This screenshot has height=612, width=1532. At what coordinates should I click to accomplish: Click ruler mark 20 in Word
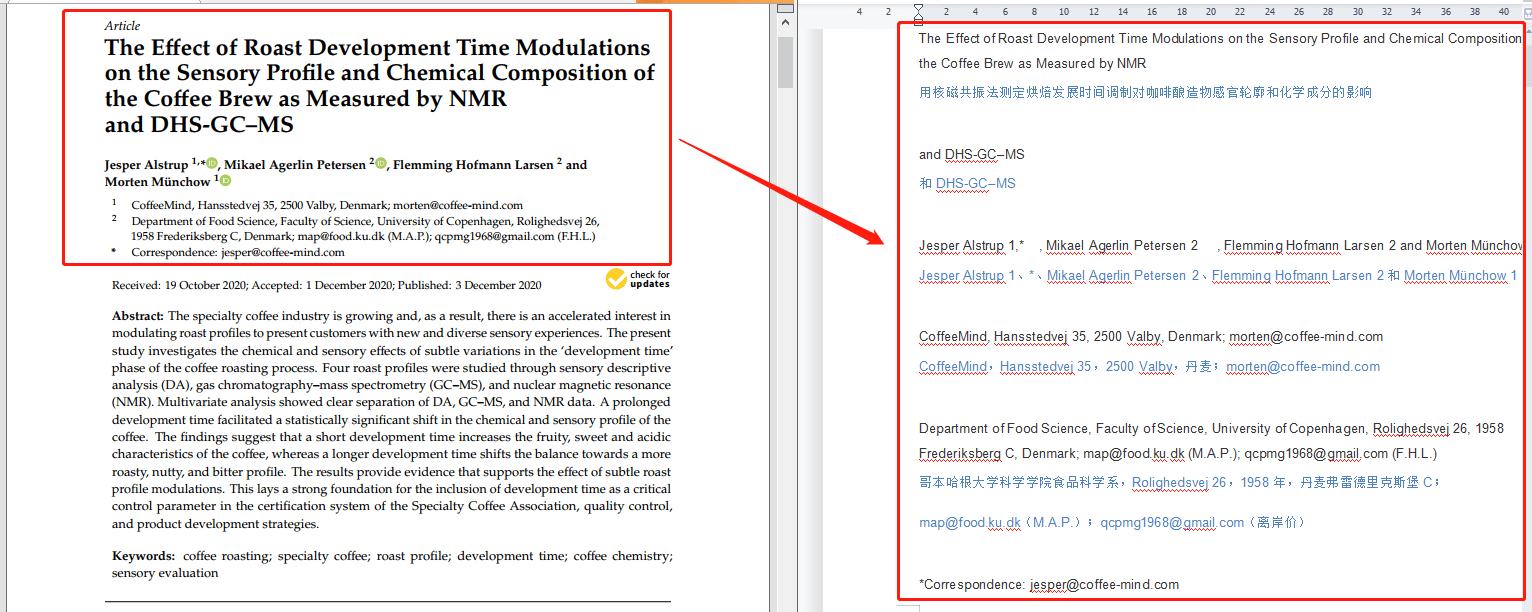pyautogui.click(x=1210, y=12)
